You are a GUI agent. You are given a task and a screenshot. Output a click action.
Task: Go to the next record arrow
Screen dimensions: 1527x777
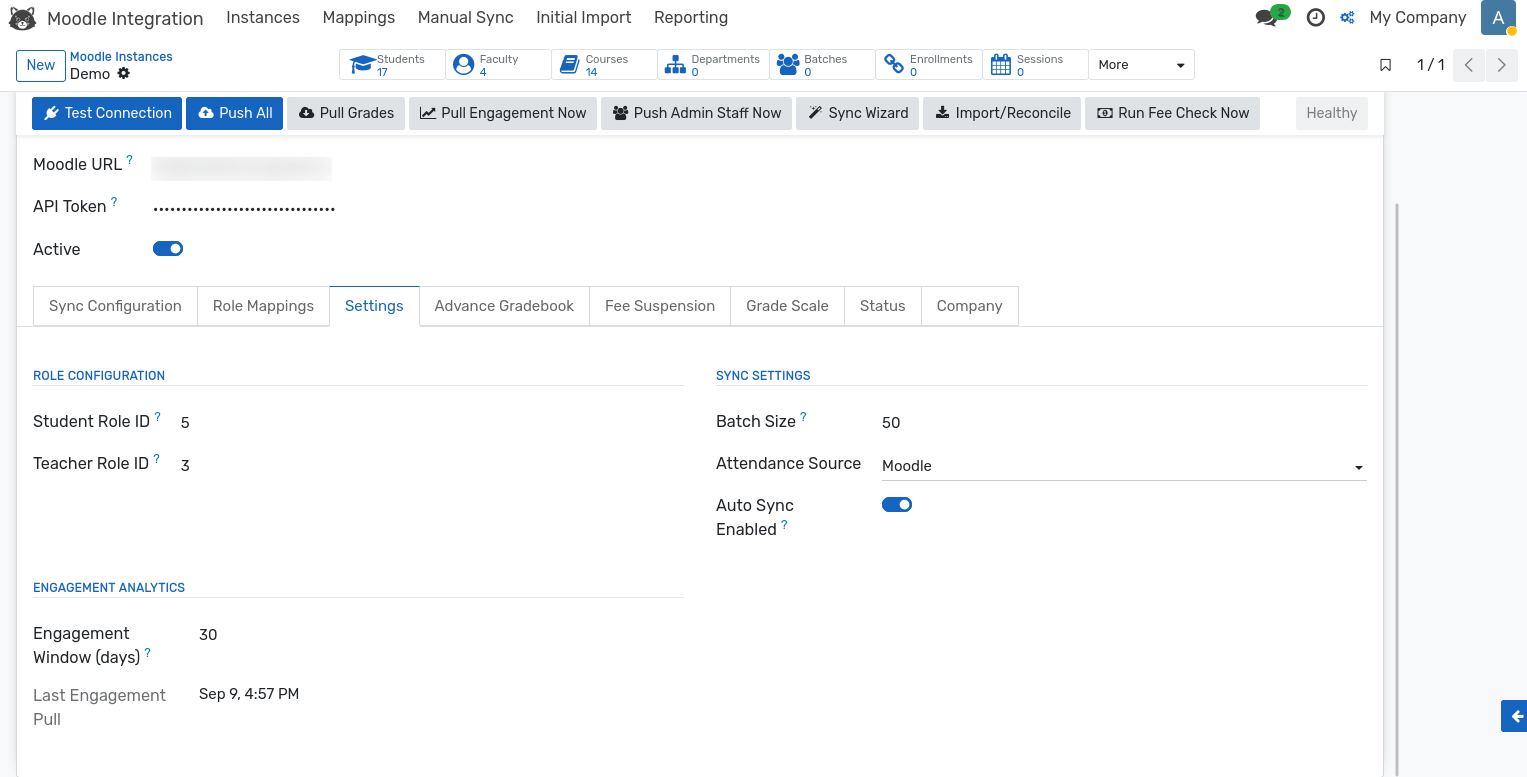tap(1501, 65)
